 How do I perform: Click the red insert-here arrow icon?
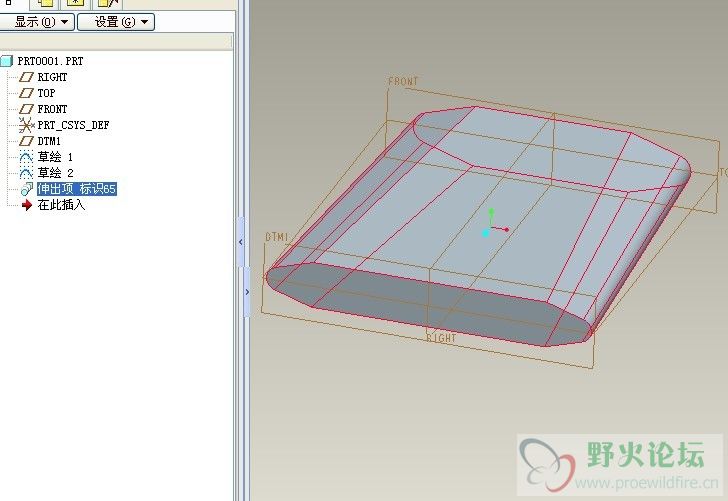point(27,205)
